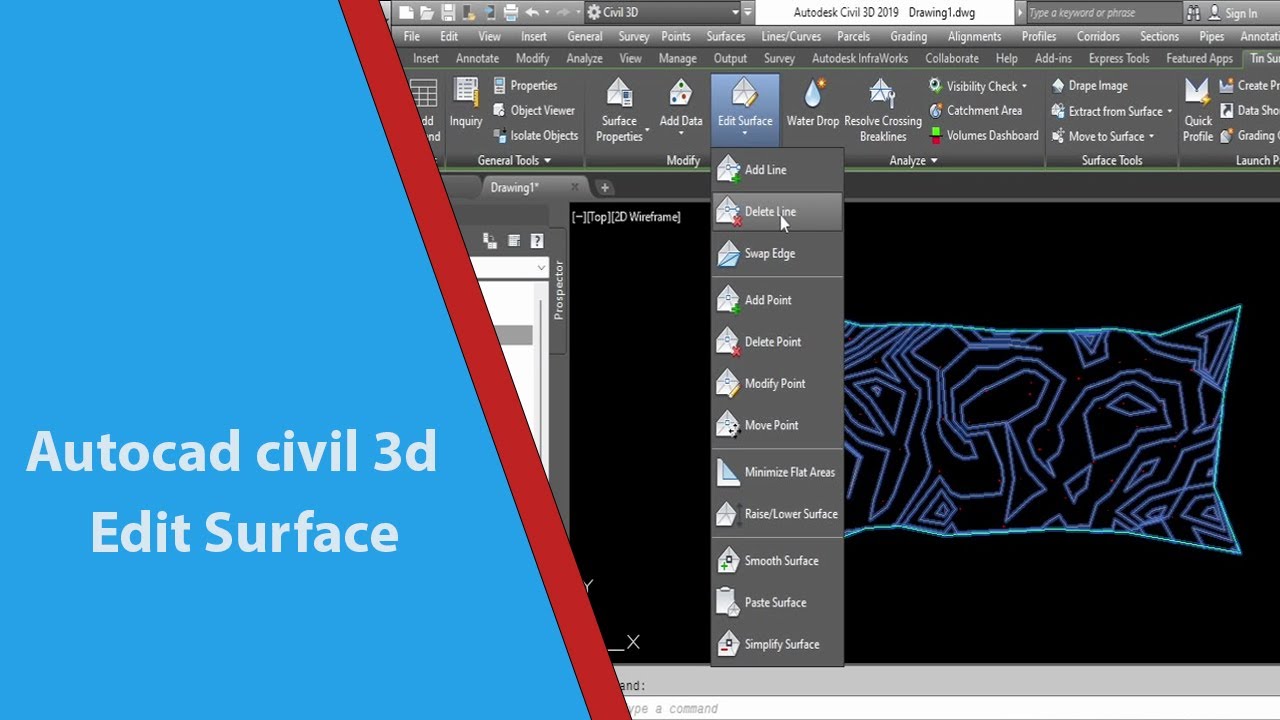Viewport: 1280px width, 720px height.
Task: Run Resolve Crossing Breaklines tool
Action: pyautogui.click(x=883, y=109)
